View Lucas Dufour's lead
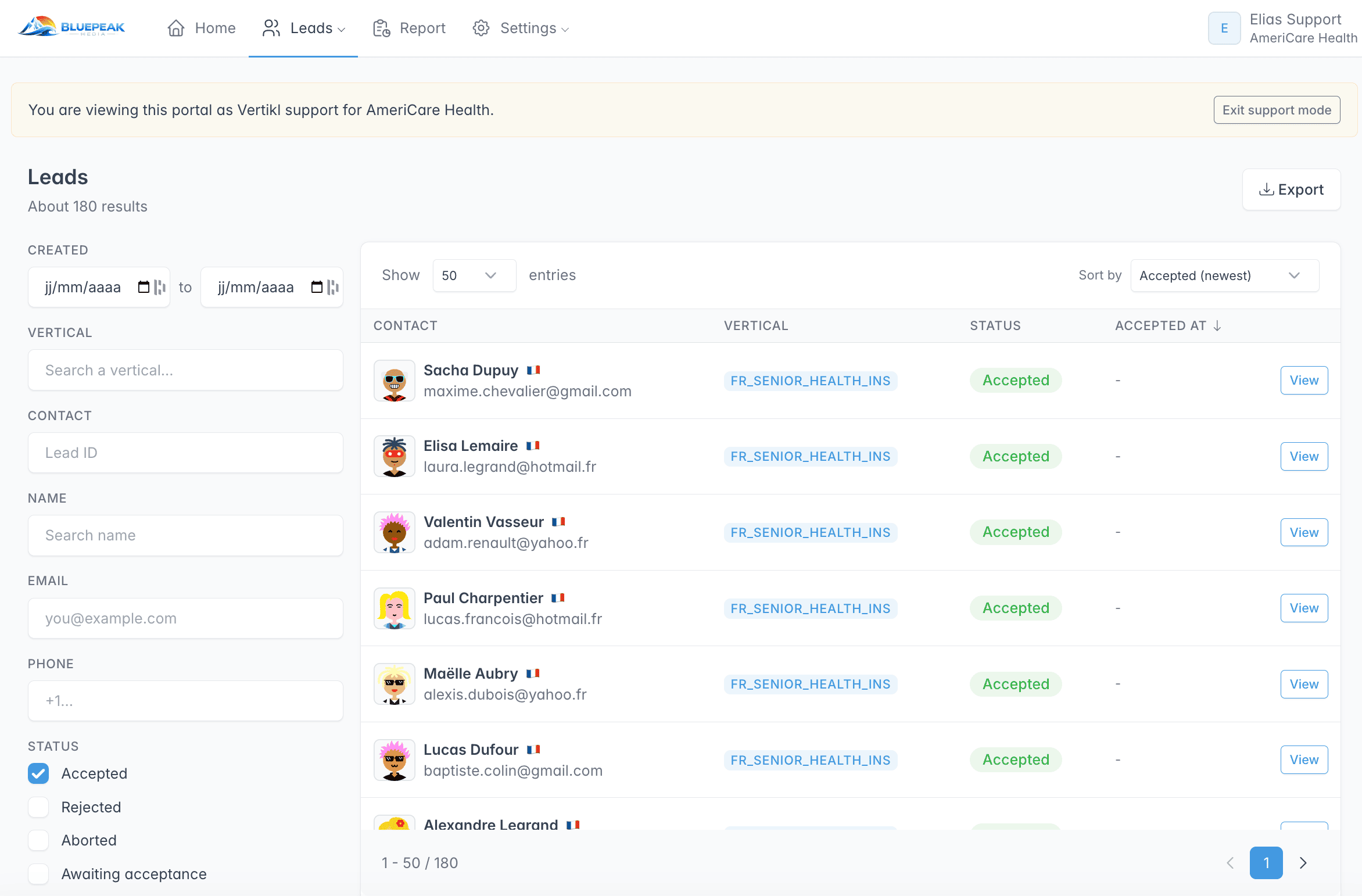The image size is (1362, 896). coord(1304,759)
